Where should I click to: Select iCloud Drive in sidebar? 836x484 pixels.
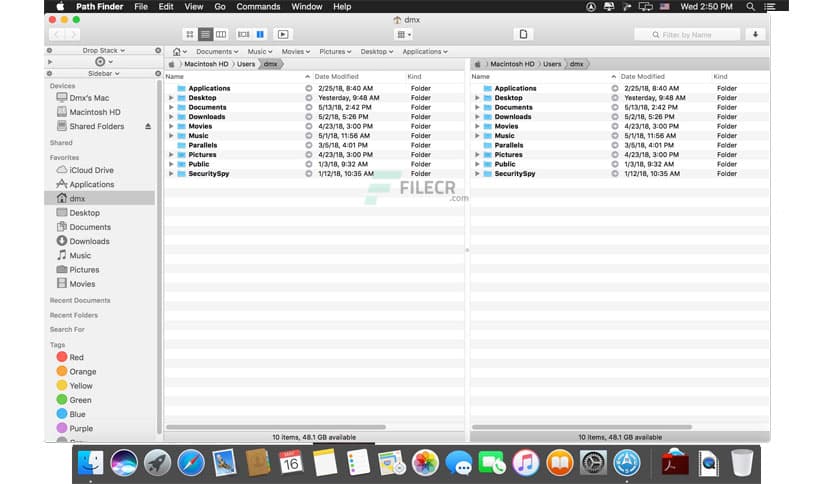pyautogui.click(x=91, y=170)
